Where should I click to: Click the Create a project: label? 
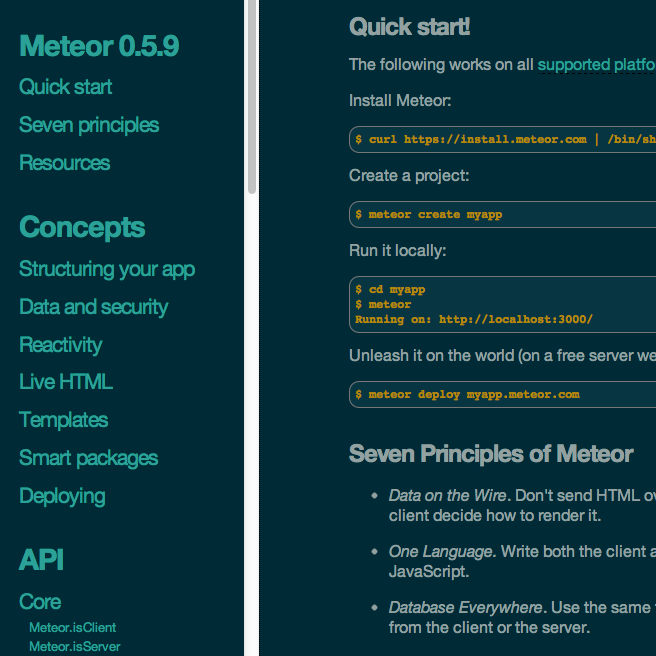click(x=409, y=176)
